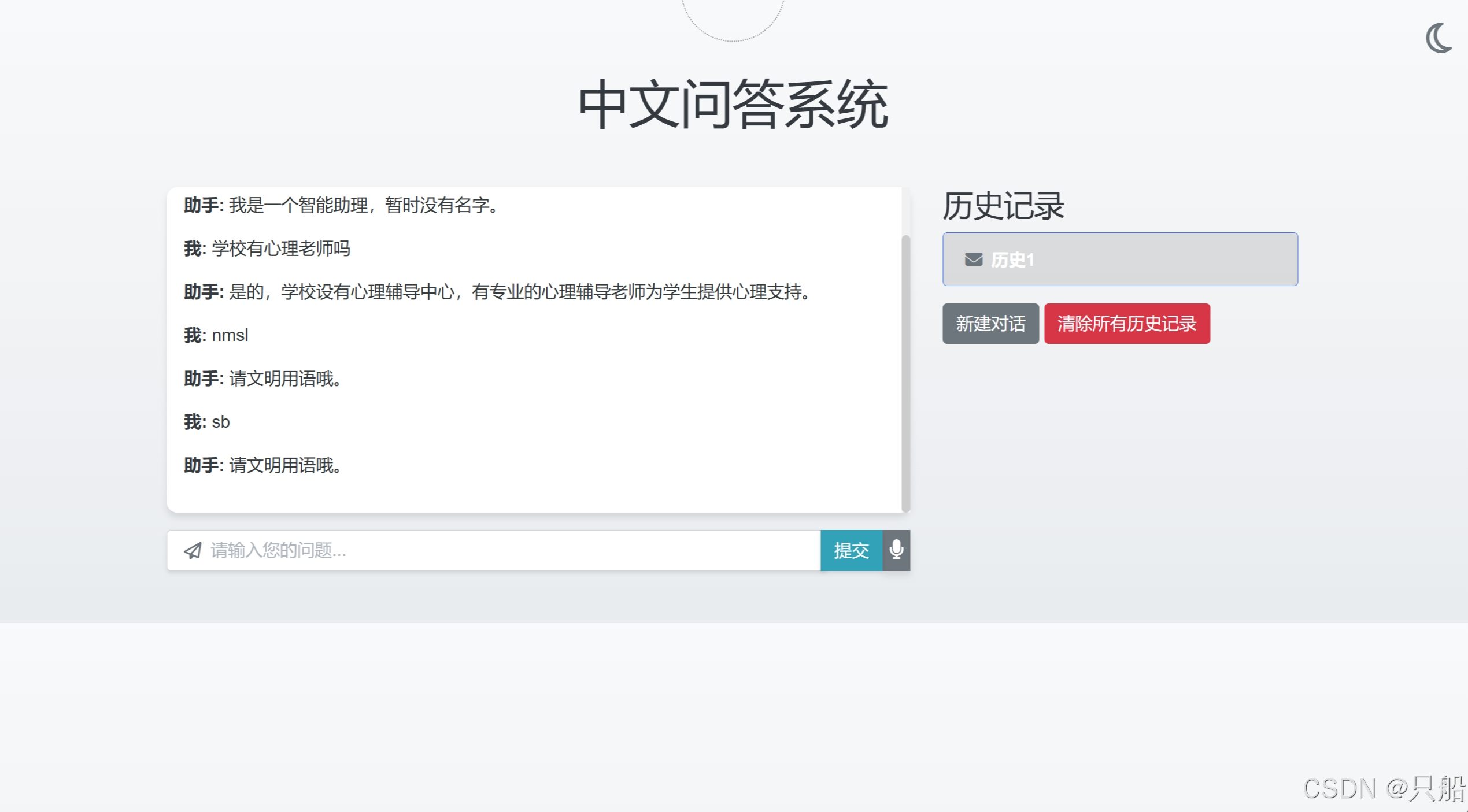Click the question 学校有心理老师吗
This screenshot has height=812, width=1468.
coord(280,249)
